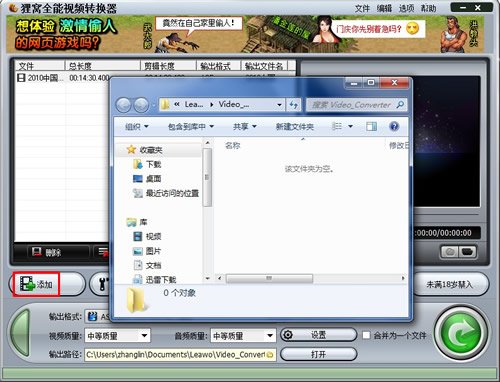This screenshot has height=382, width=500.
Task: Open the 设置 settings button
Action: 318,335
